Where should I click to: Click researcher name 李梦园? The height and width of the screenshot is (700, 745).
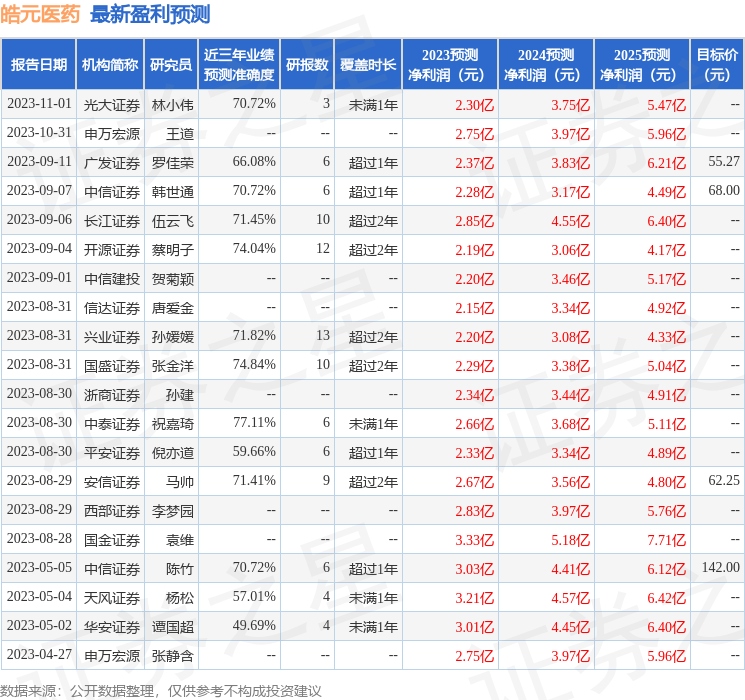tap(172, 511)
